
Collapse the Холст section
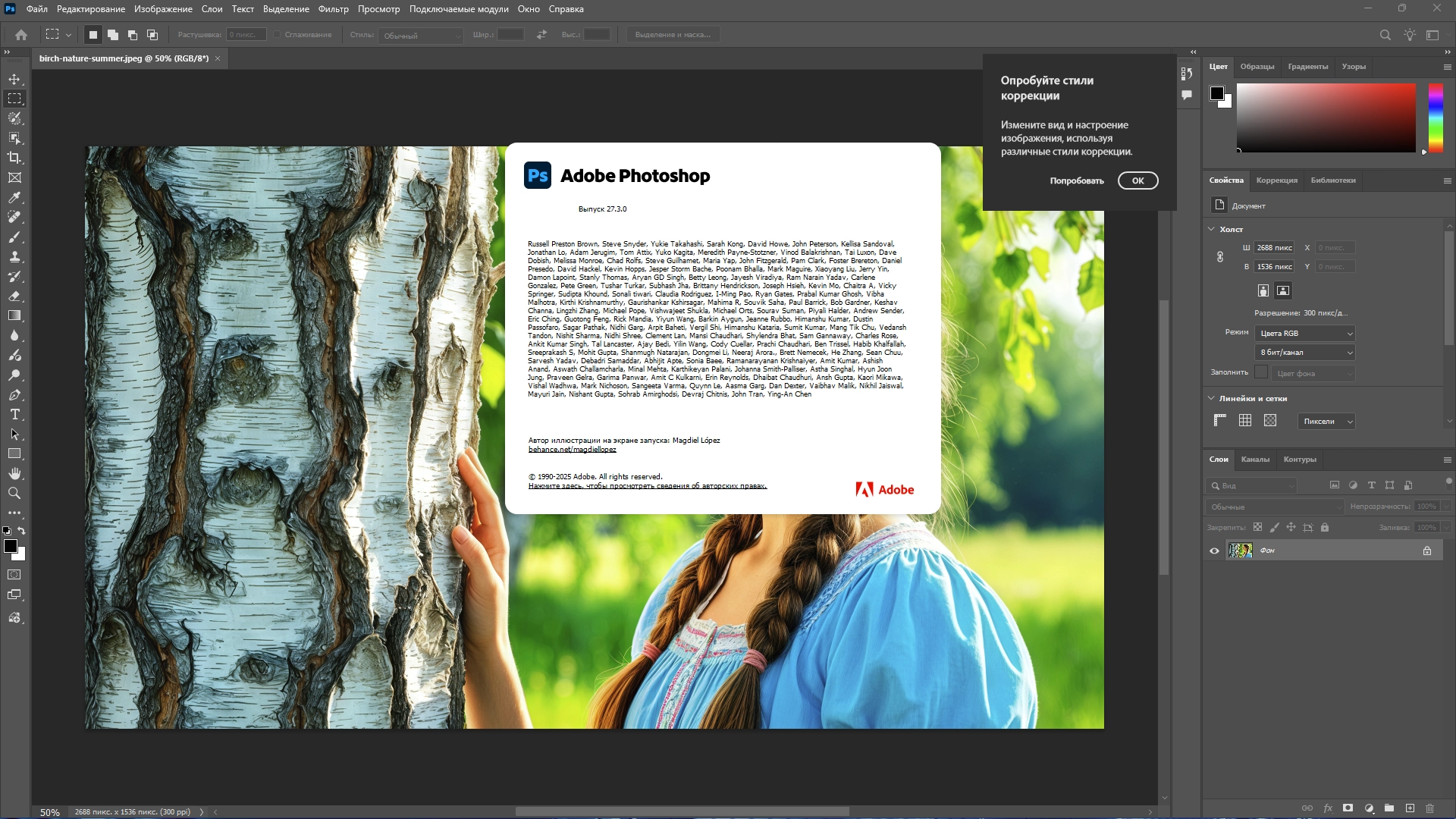1211,229
